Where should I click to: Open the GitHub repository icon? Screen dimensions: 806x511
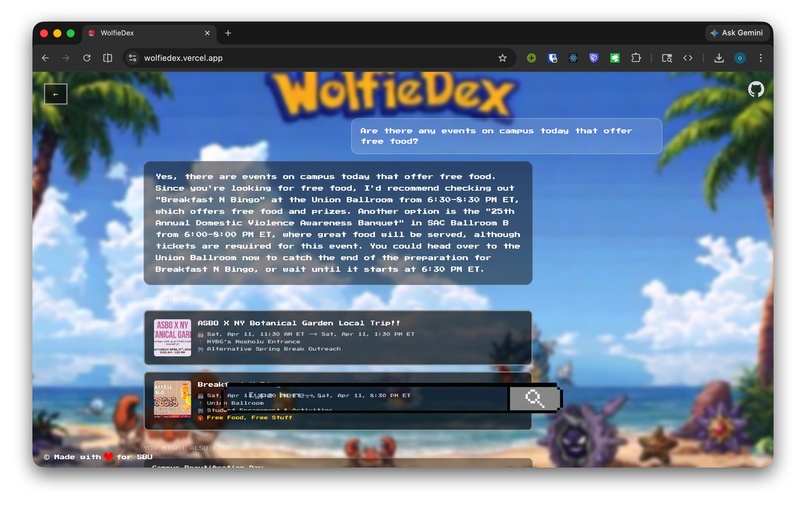756,89
